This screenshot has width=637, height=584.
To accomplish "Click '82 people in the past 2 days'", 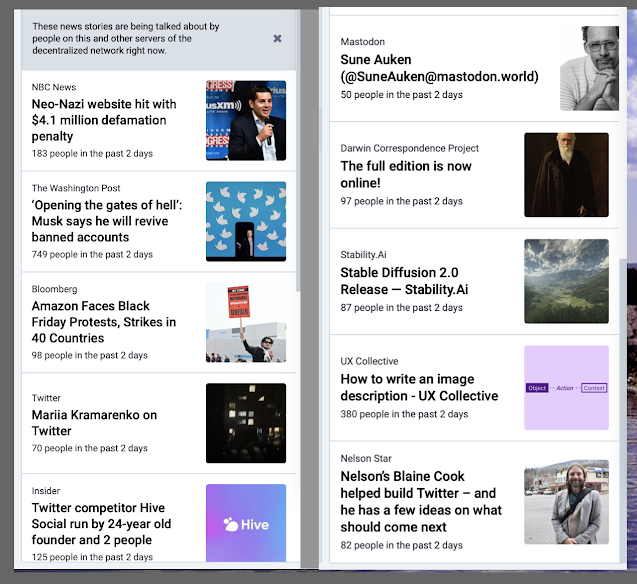I will tap(401, 545).
